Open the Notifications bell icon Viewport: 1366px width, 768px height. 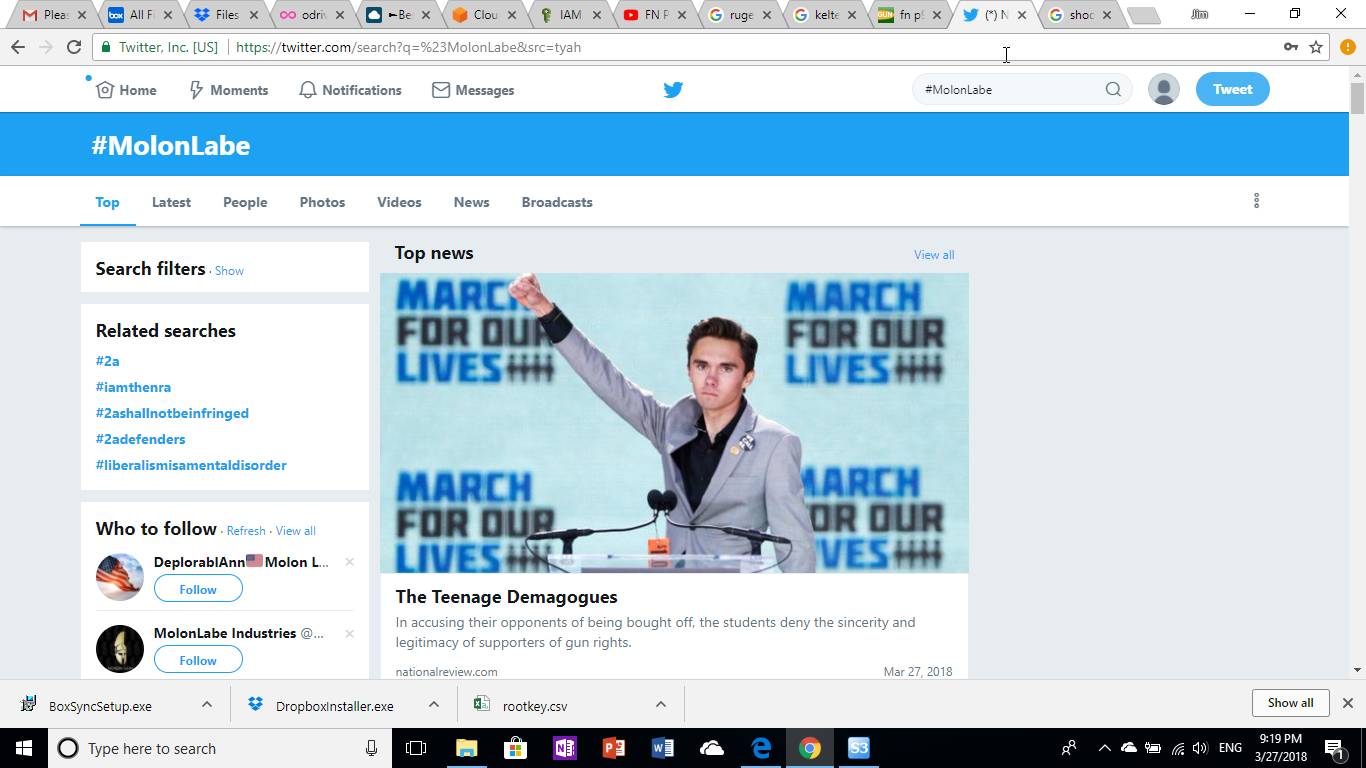pyautogui.click(x=308, y=90)
